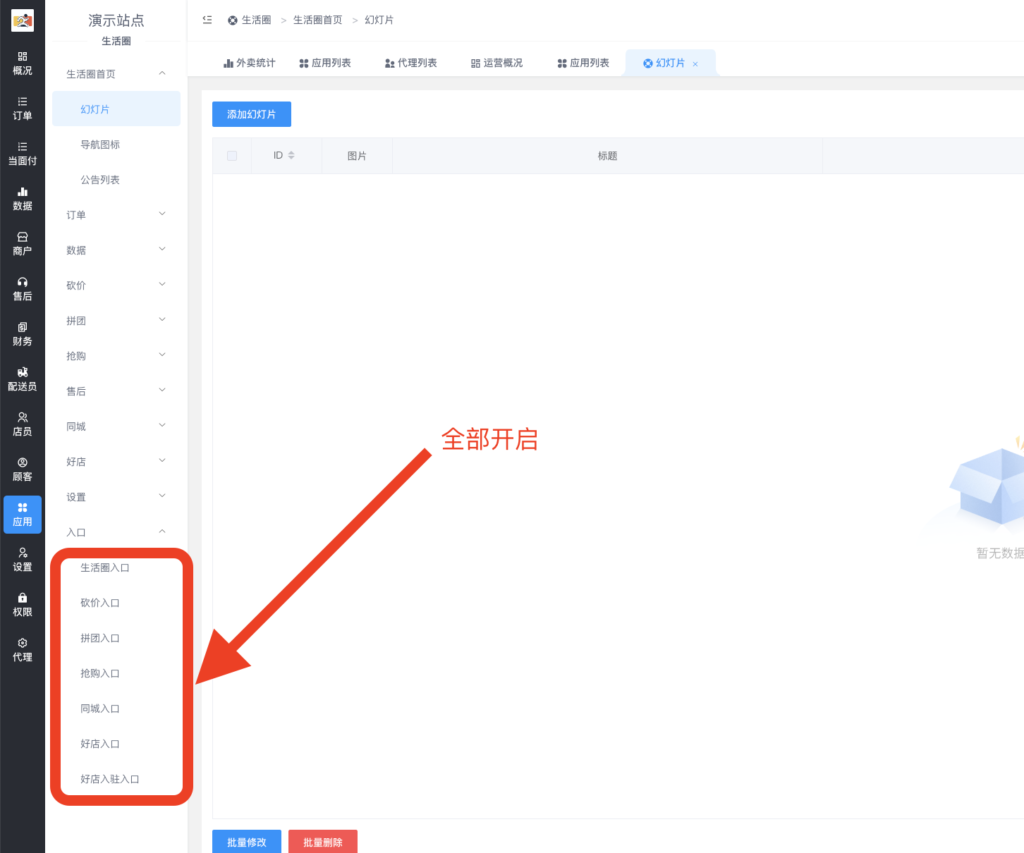Select the 财务 finance icon
The width and height of the screenshot is (1024, 853).
pyautogui.click(x=22, y=334)
